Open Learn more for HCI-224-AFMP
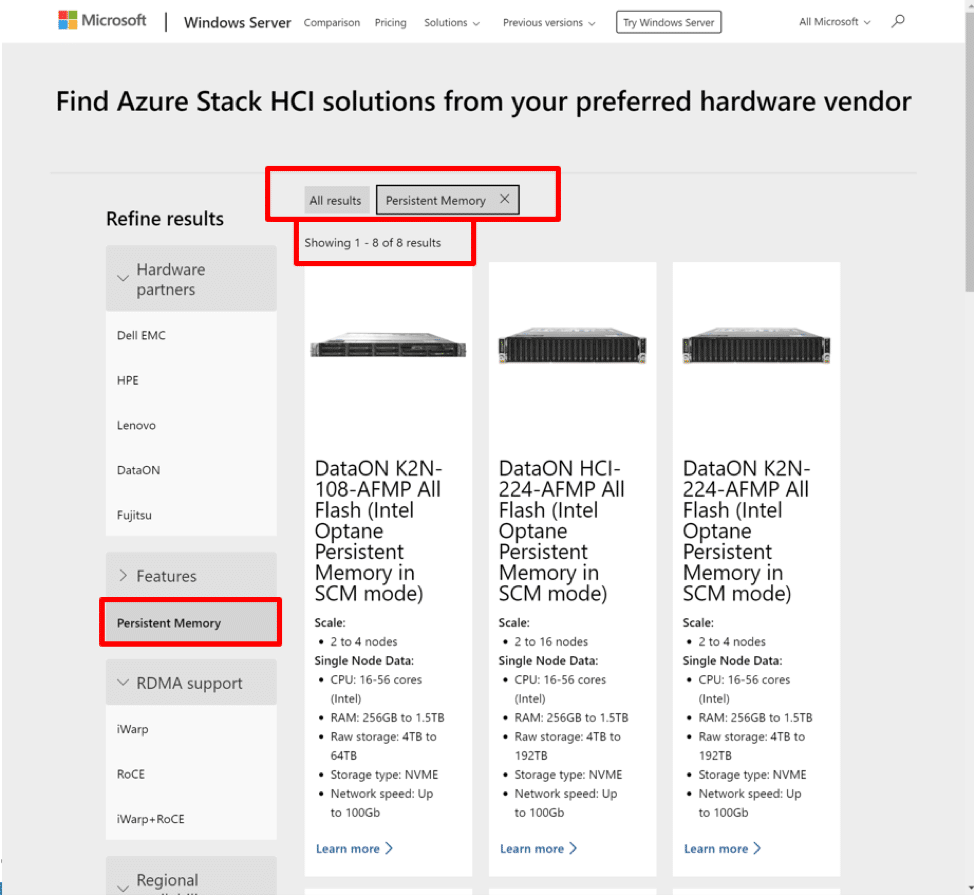974x895 pixels. tap(538, 848)
